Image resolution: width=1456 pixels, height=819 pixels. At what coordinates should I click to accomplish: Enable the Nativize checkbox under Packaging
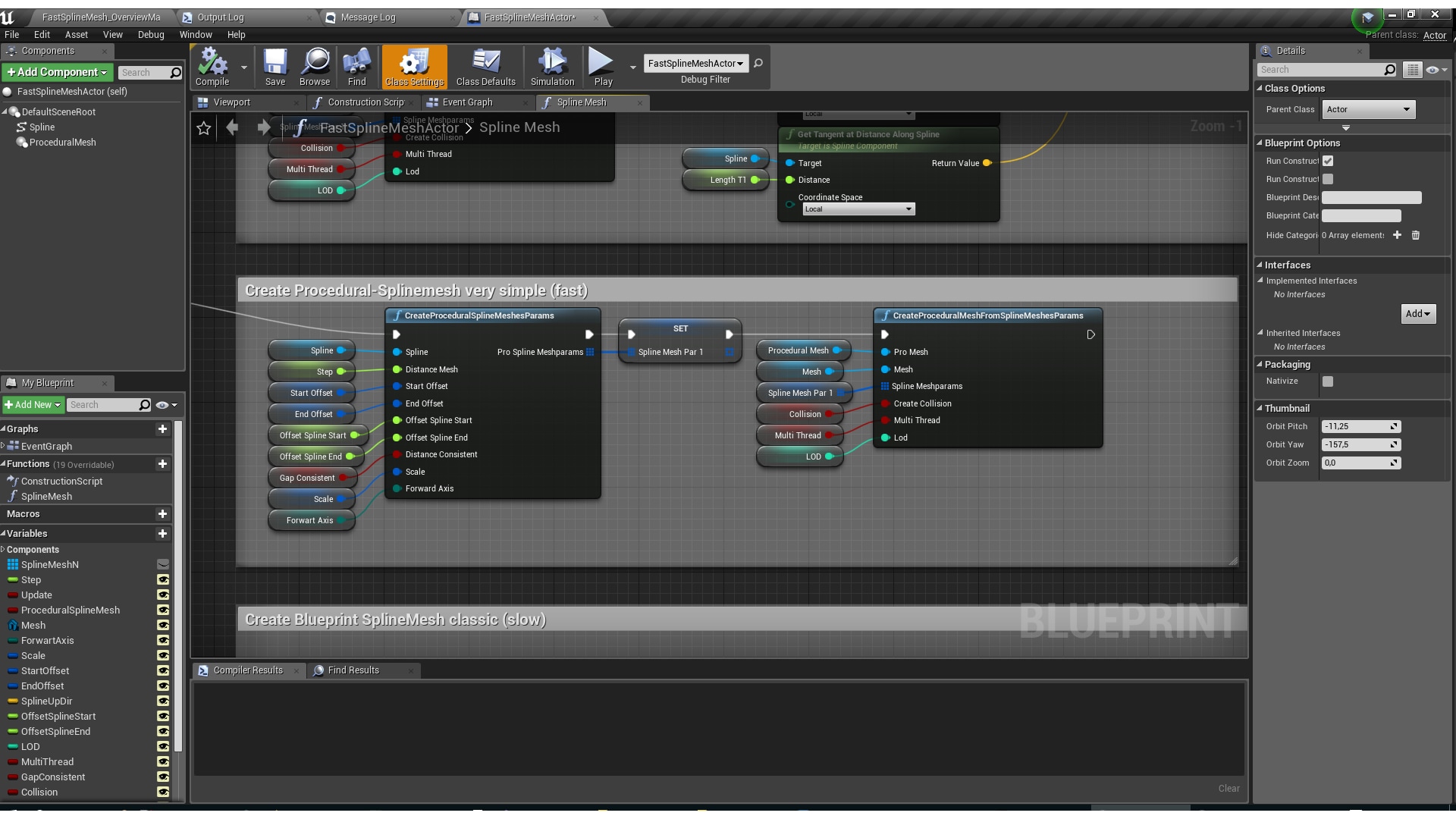click(1327, 381)
